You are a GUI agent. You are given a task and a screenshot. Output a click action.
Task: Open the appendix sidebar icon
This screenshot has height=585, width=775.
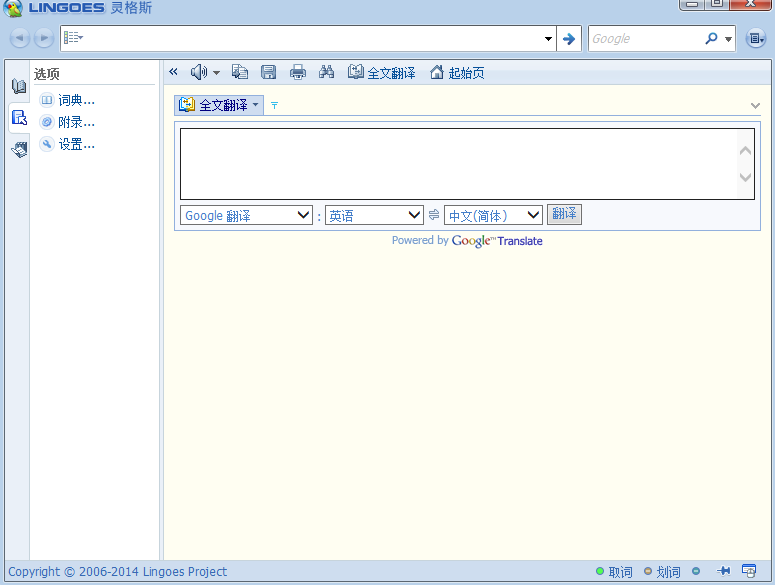(x=19, y=150)
